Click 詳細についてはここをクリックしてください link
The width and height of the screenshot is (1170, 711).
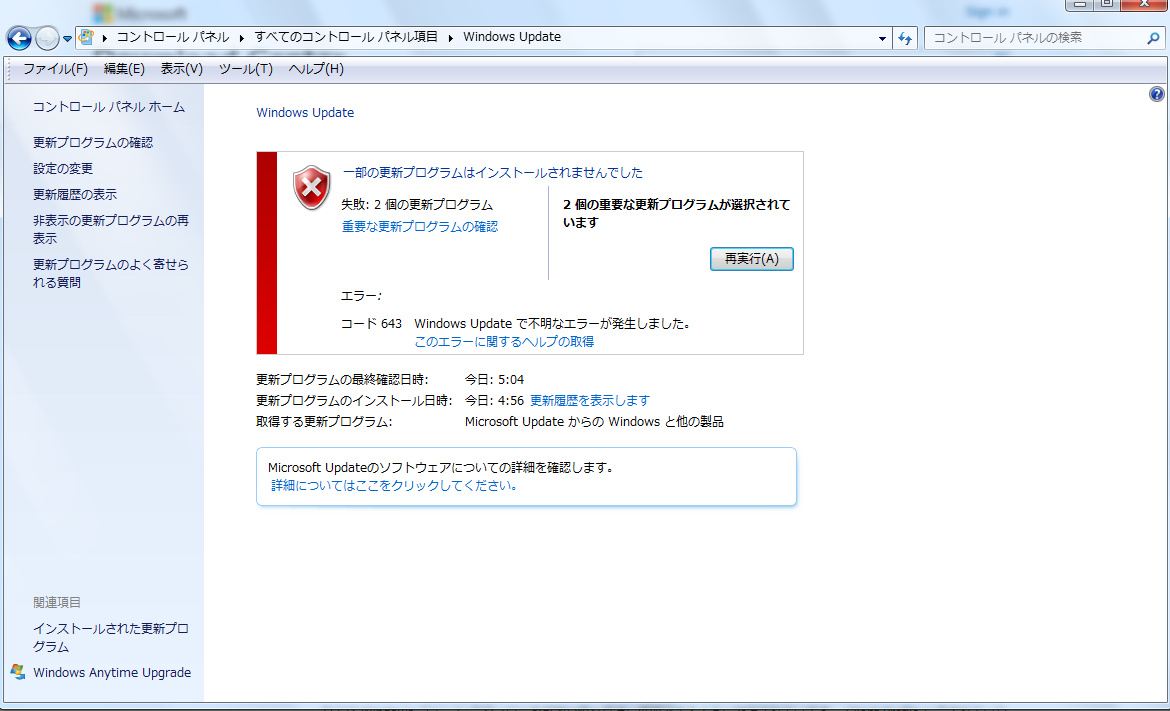tap(395, 486)
